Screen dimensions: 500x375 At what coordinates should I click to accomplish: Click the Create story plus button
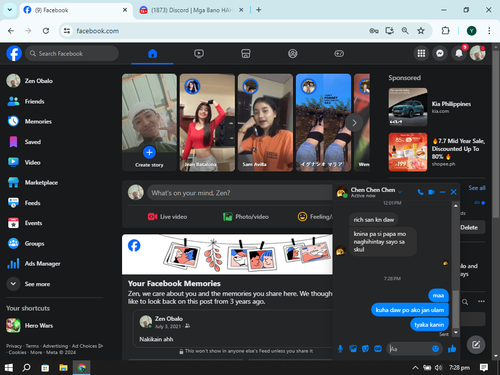pos(149,152)
